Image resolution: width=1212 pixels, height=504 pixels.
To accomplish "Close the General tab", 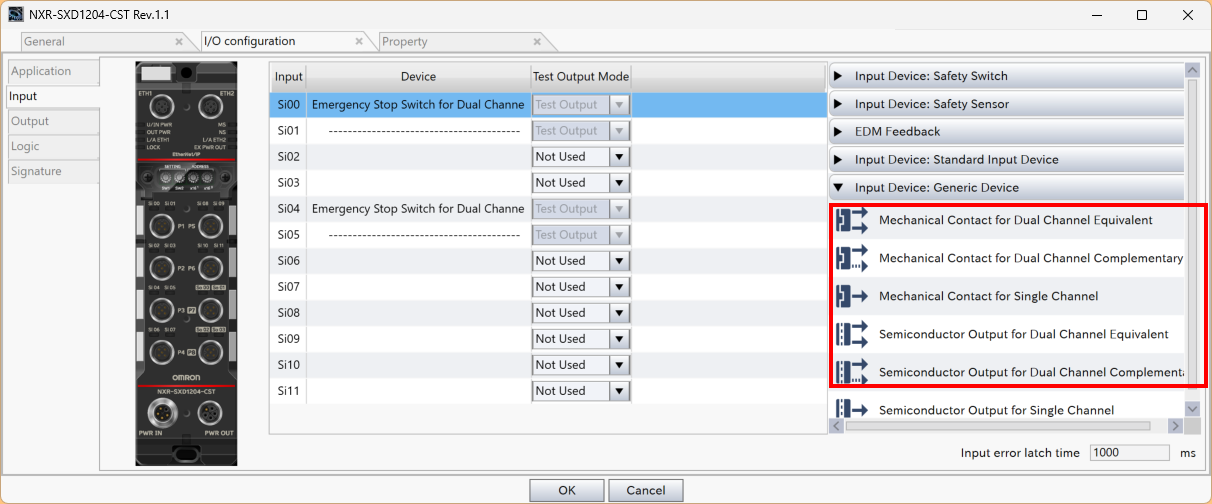I will point(179,42).
